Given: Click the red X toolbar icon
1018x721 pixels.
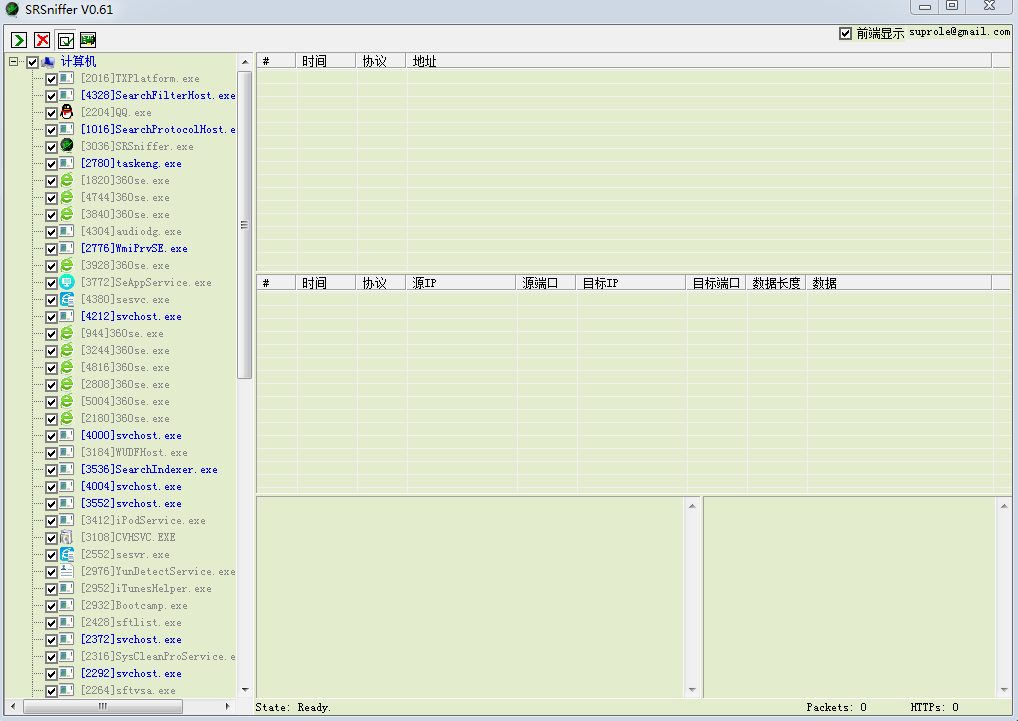Looking at the screenshot, I should tap(42, 40).
